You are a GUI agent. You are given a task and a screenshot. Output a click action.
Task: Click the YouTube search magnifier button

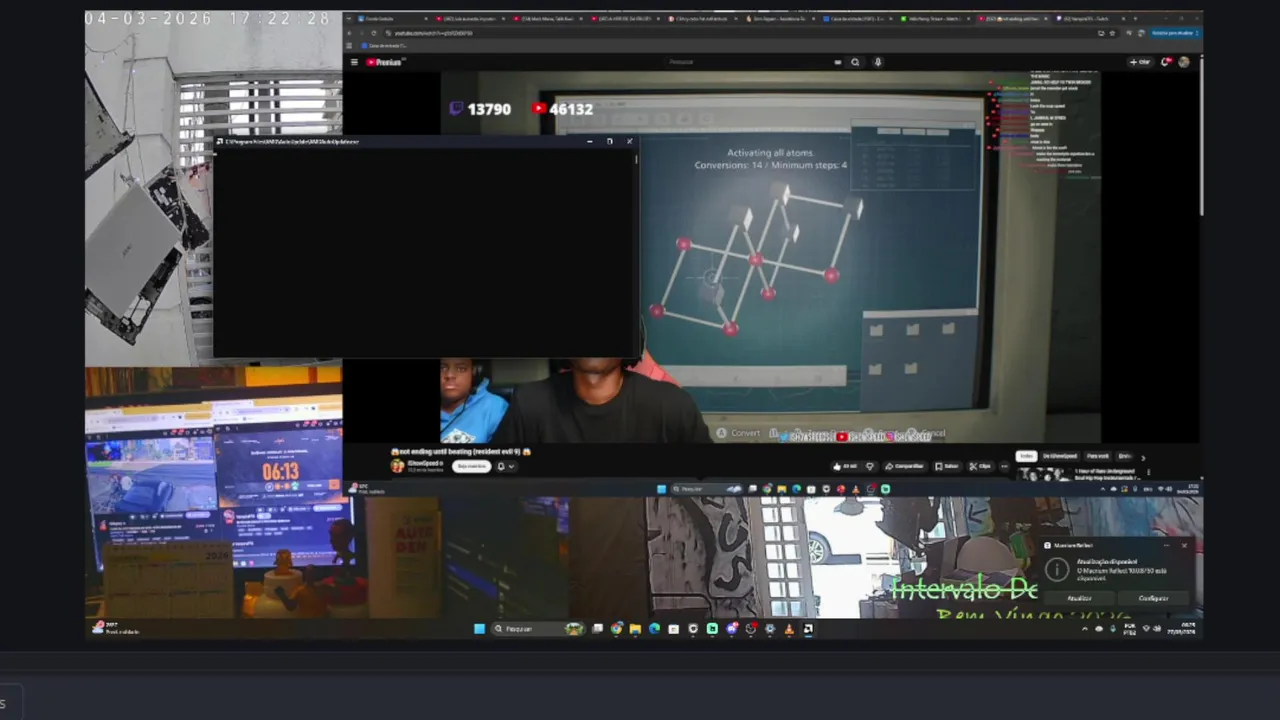tap(855, 62)
